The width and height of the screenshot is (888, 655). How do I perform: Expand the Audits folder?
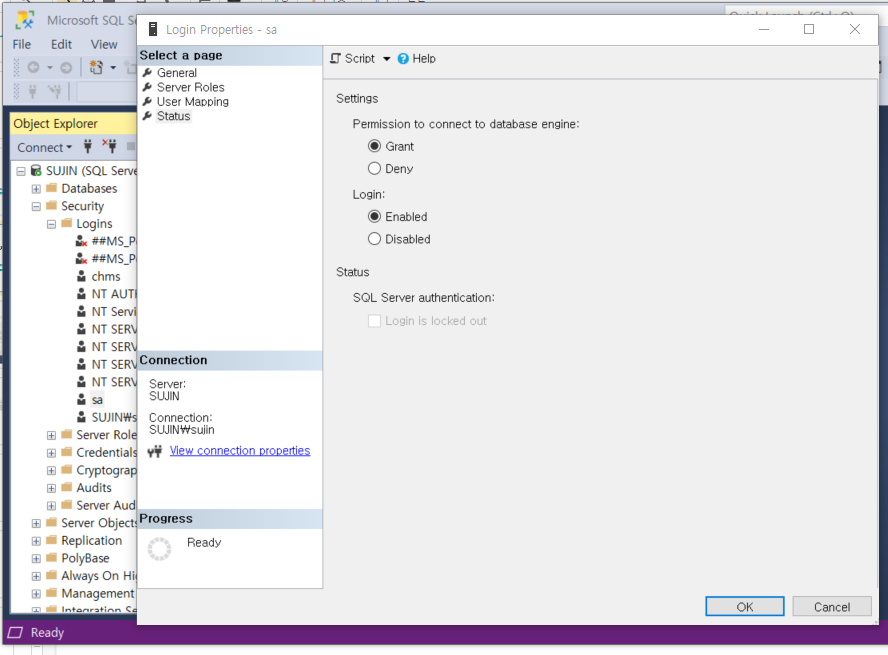coord(52,488)
